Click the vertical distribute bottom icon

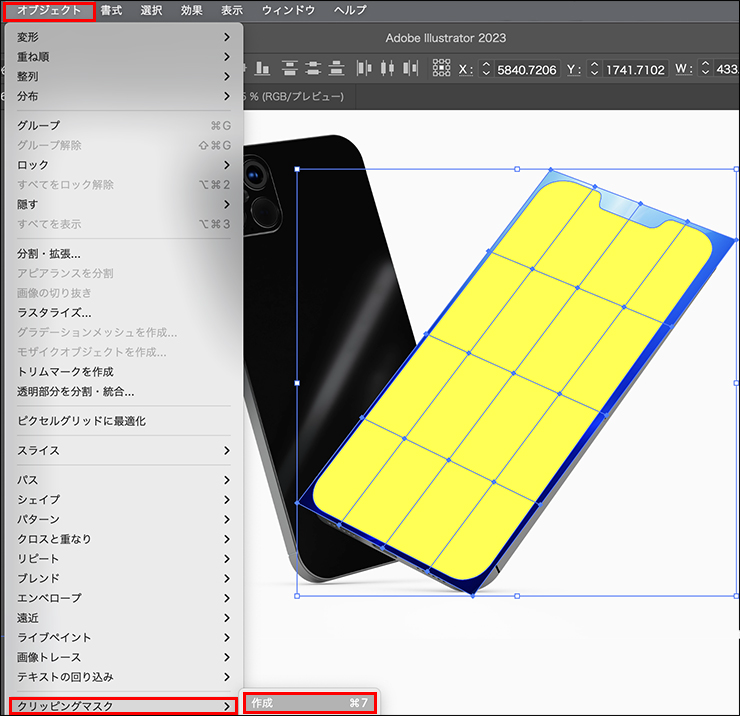click(335, 68)
